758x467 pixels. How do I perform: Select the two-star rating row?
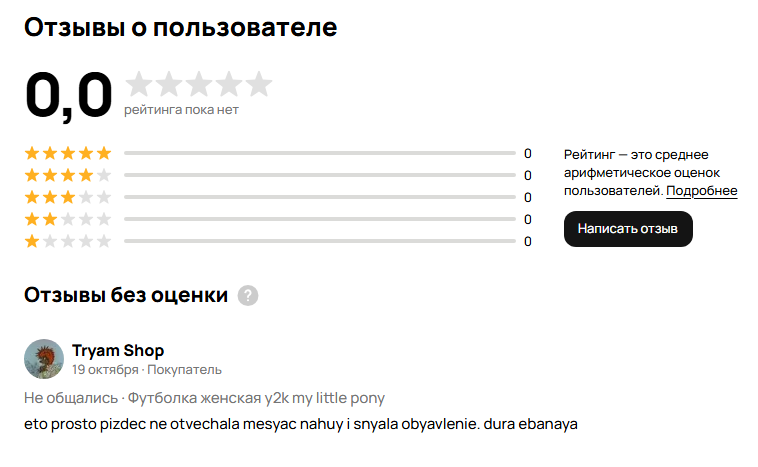click(x=68, y=219)
